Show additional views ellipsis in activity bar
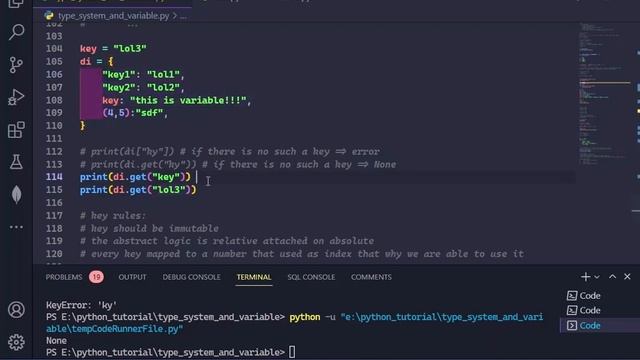This screenshot has width=640, height=360. [x=16, y=227]
